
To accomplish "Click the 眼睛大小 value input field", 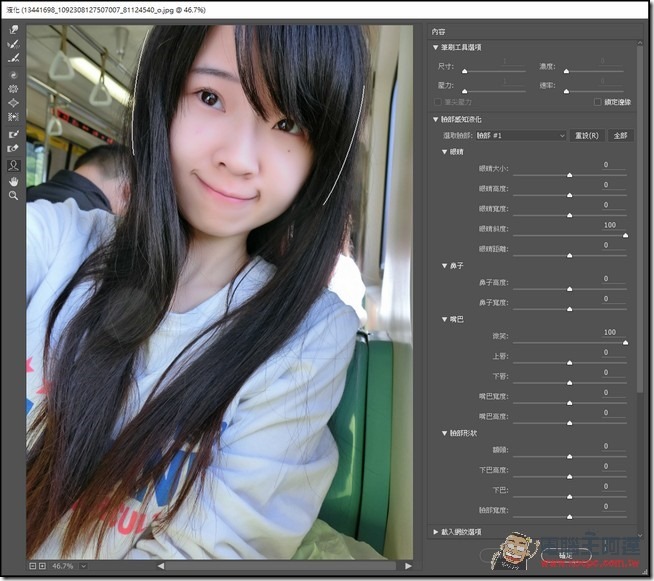I will [605, 164].
